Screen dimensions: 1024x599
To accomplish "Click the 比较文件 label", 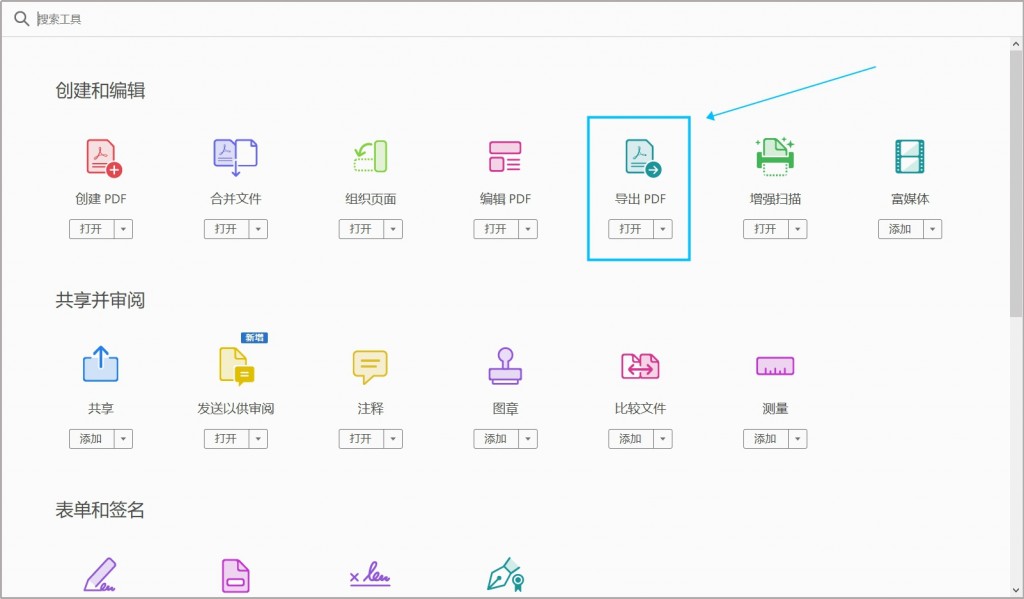I will 640,408.
